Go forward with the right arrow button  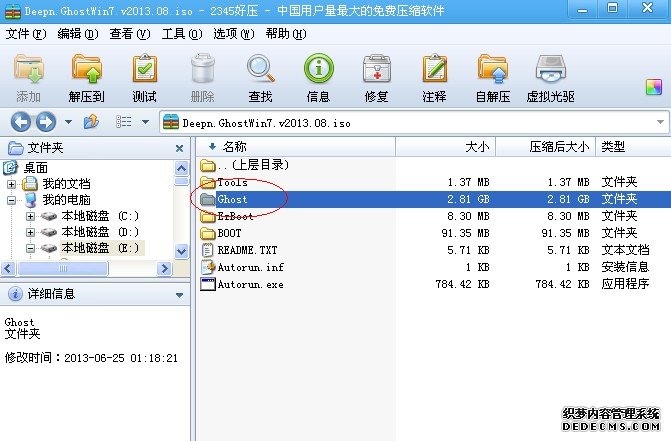point(46,122)
